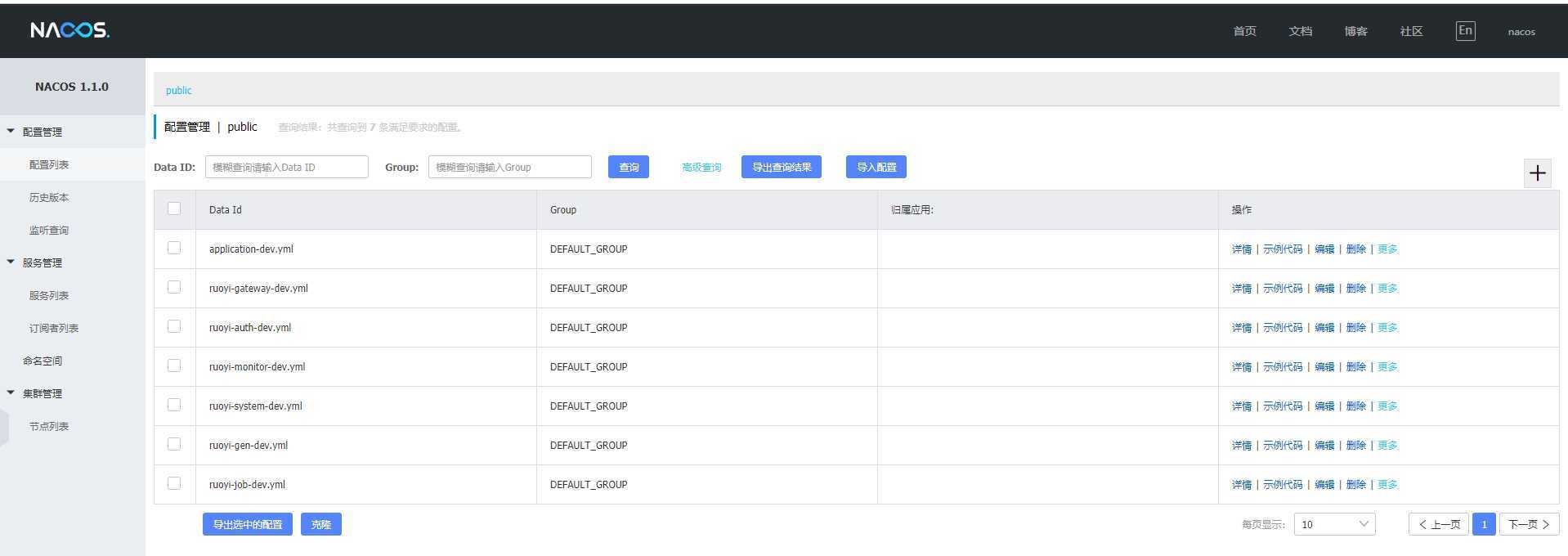Open 更多 for ruoyi-gateway-dev.yml
The height and width of the screenshot is (556, 1568).
[x=1387, y=289]
